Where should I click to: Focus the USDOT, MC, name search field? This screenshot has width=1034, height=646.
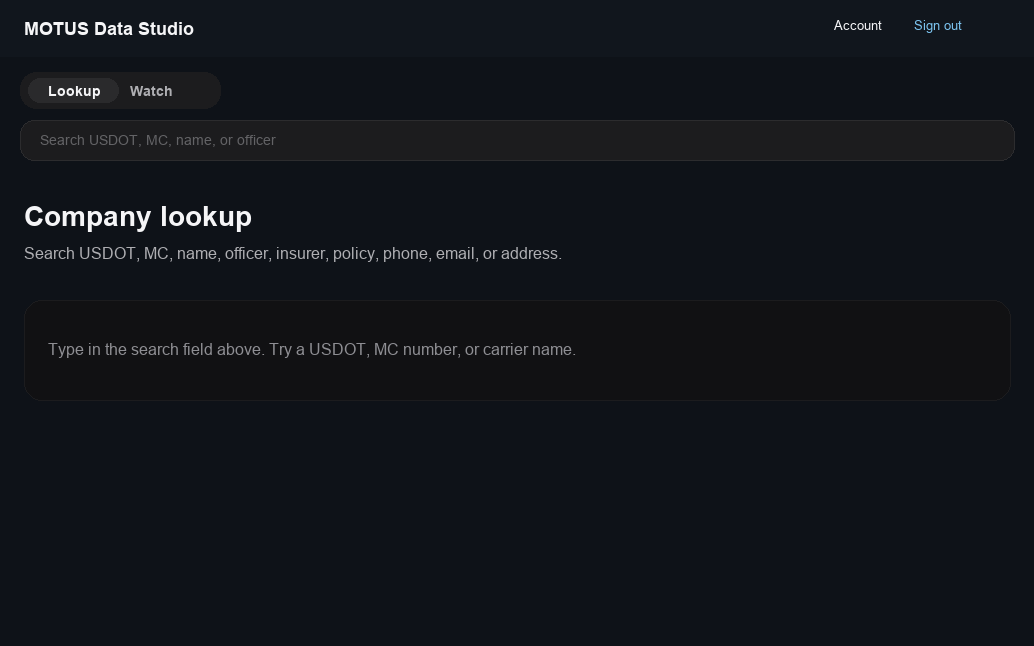pos(517,140)
